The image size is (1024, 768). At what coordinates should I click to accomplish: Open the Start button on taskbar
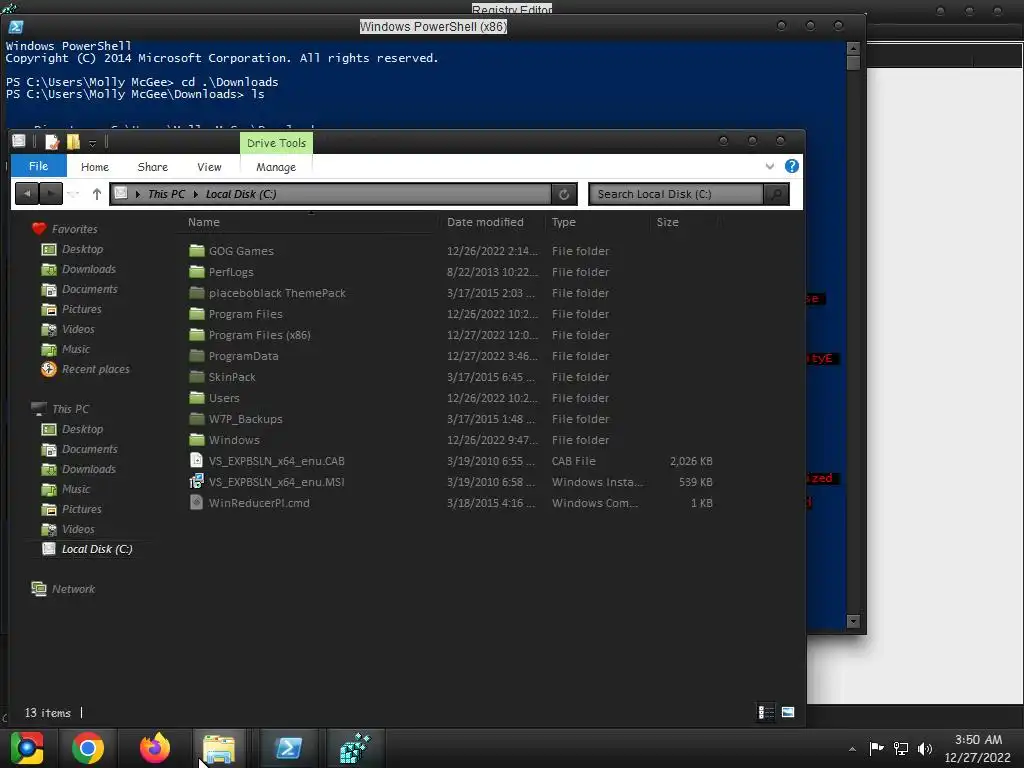click(x=27, y=748)
